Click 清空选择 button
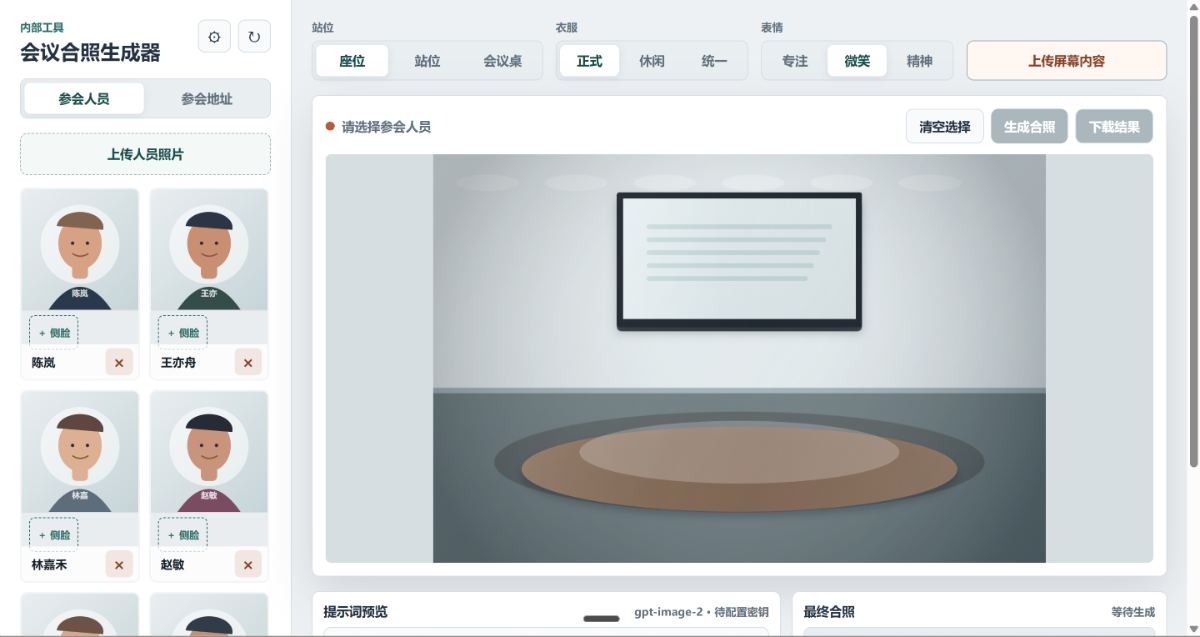Screen dimensions: 1200x637 pos(945,127)
